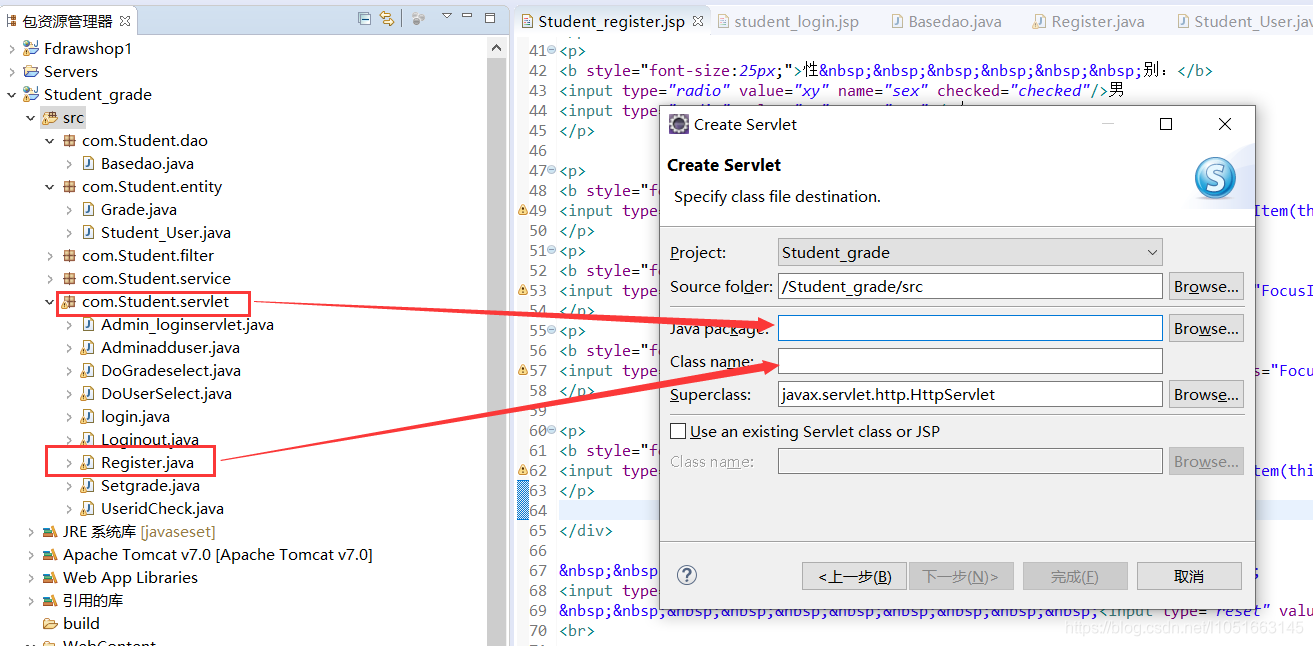This screenshot has height=646, width=1313.
Task: Collapse src folder node
Action: click(x=31, y=117)
